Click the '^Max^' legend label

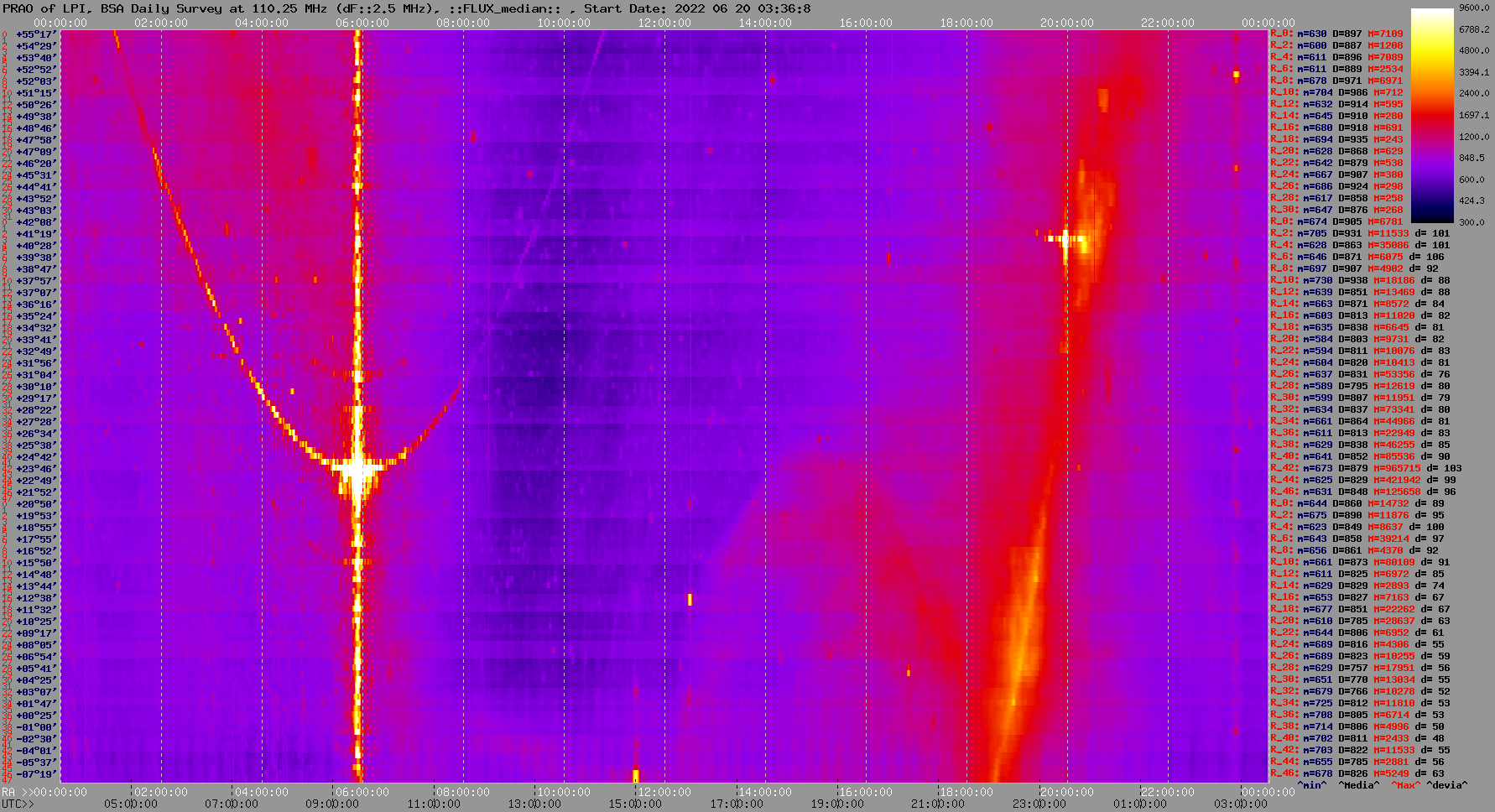[x=1406, y=785]
